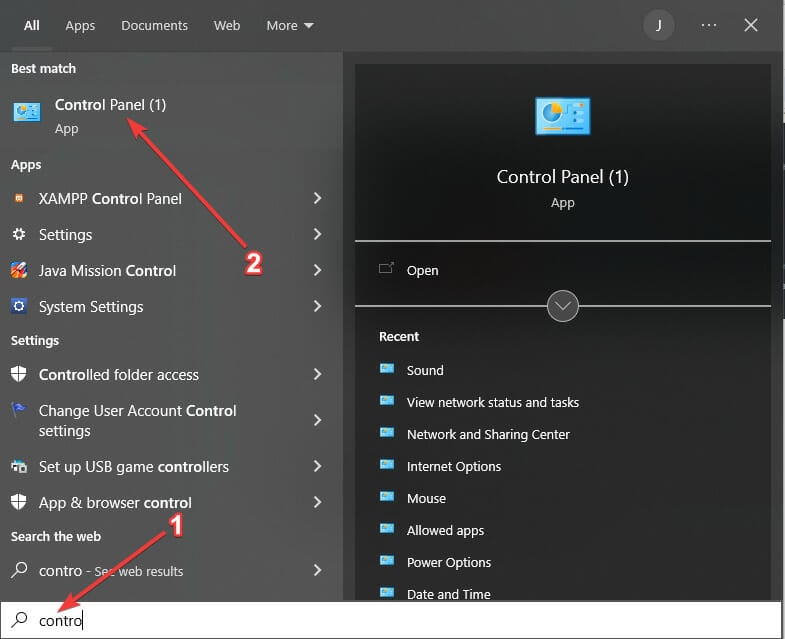Click icon beside Network and Sharing Center

[x=387, y=433]
